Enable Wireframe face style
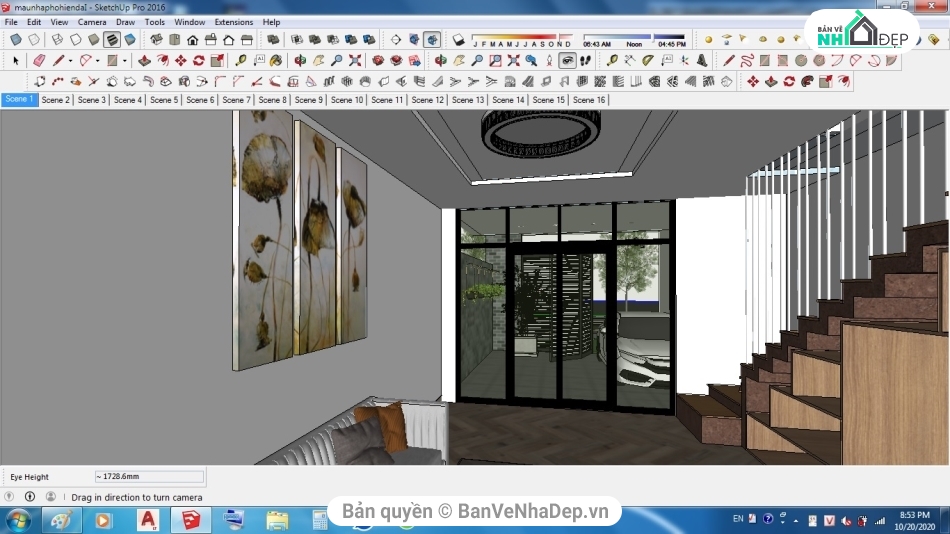The height and width of the screenshot is (534, 950). (x=57, y=40)
